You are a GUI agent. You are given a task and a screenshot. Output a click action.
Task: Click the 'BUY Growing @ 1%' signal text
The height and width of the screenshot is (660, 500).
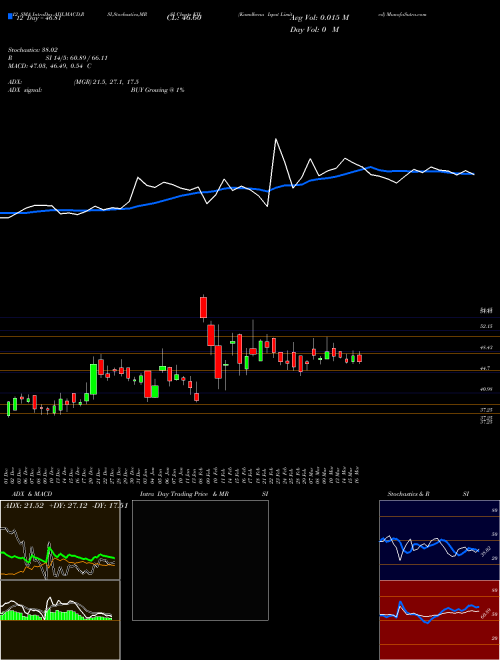point(157,90)
